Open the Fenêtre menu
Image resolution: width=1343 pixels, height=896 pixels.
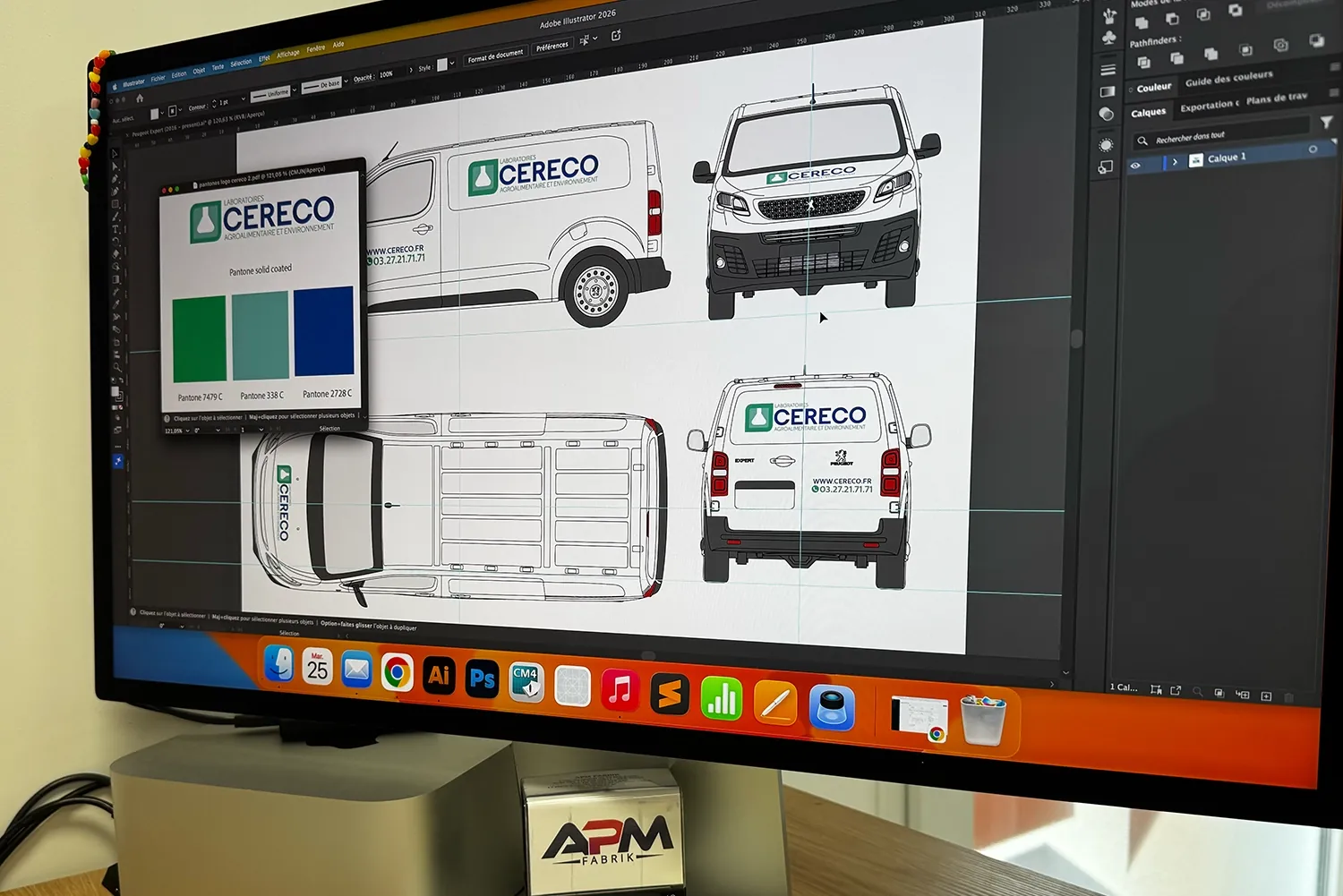point(316,49)
